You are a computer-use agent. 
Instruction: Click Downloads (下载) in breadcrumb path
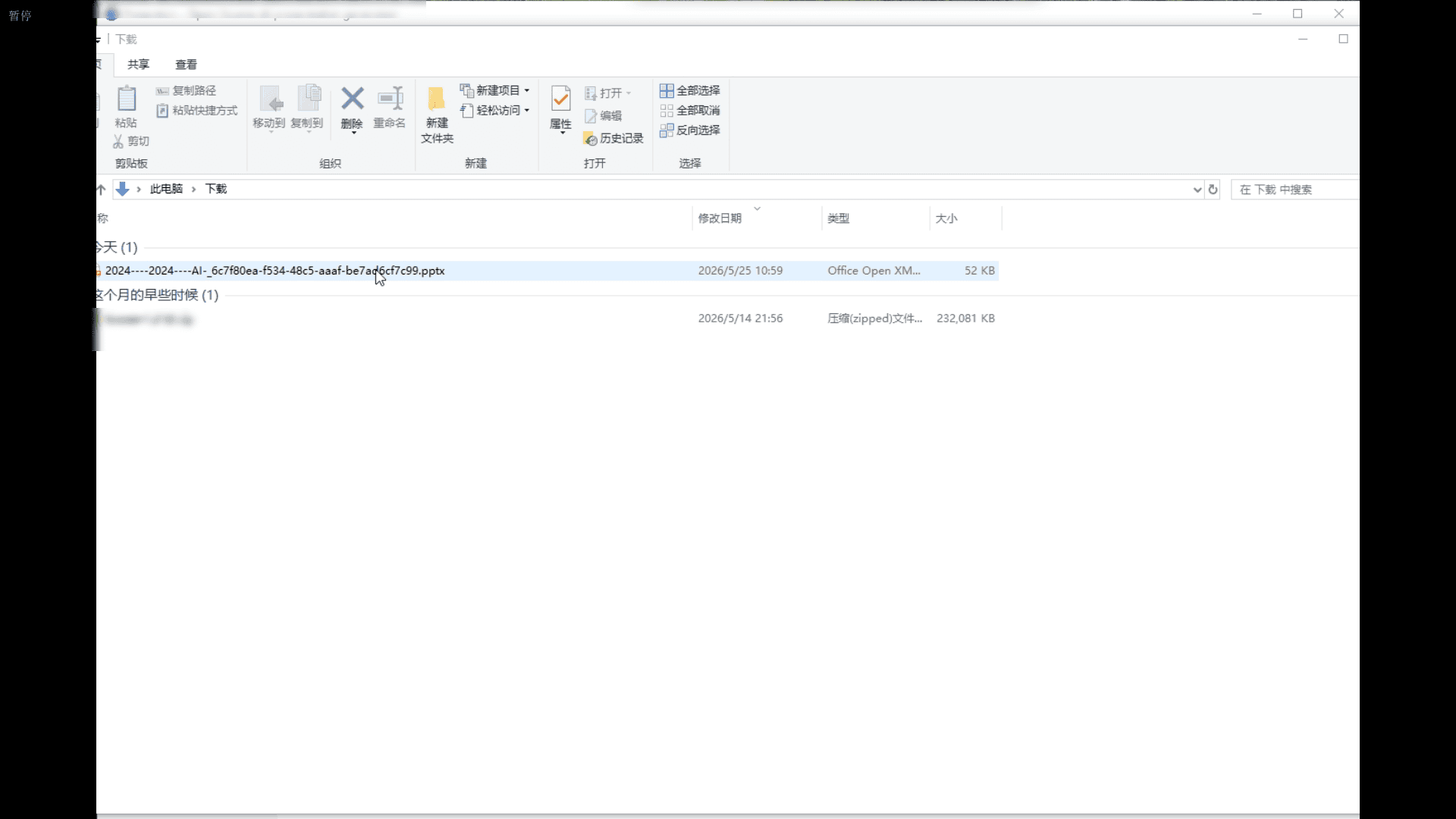click(216, 189)
